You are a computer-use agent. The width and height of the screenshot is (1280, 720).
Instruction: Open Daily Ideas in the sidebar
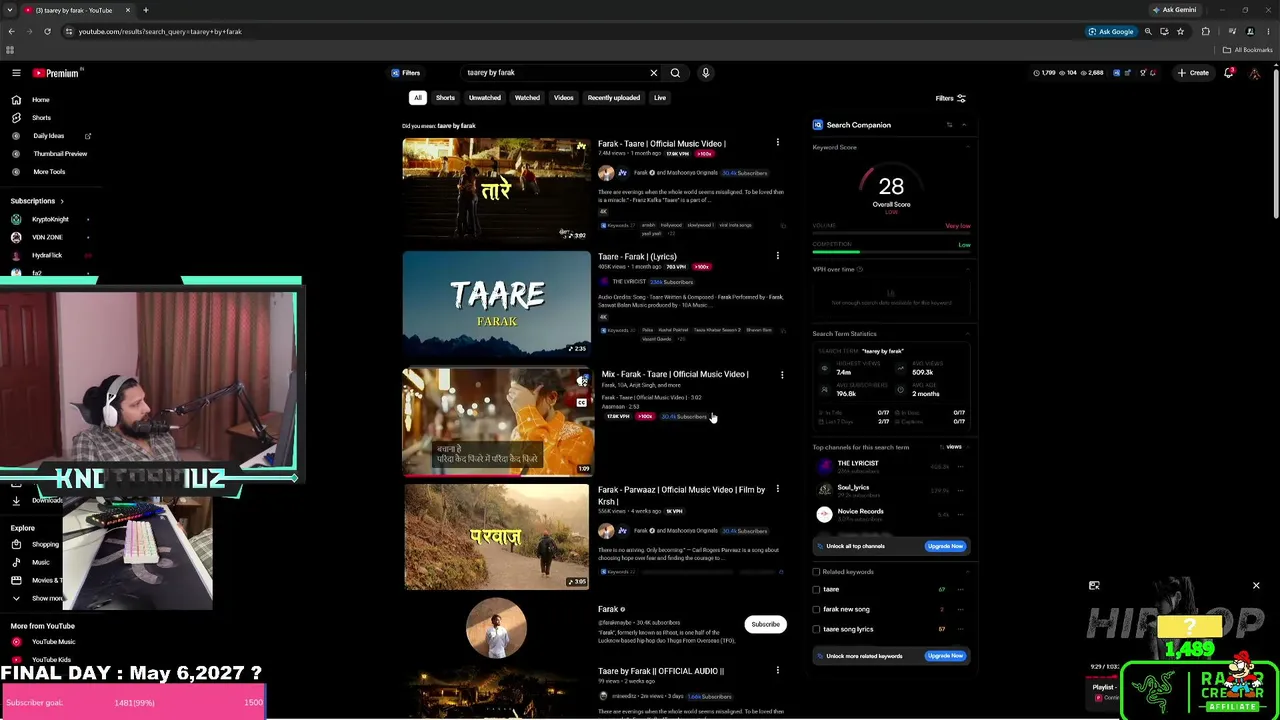click(49, 136)
